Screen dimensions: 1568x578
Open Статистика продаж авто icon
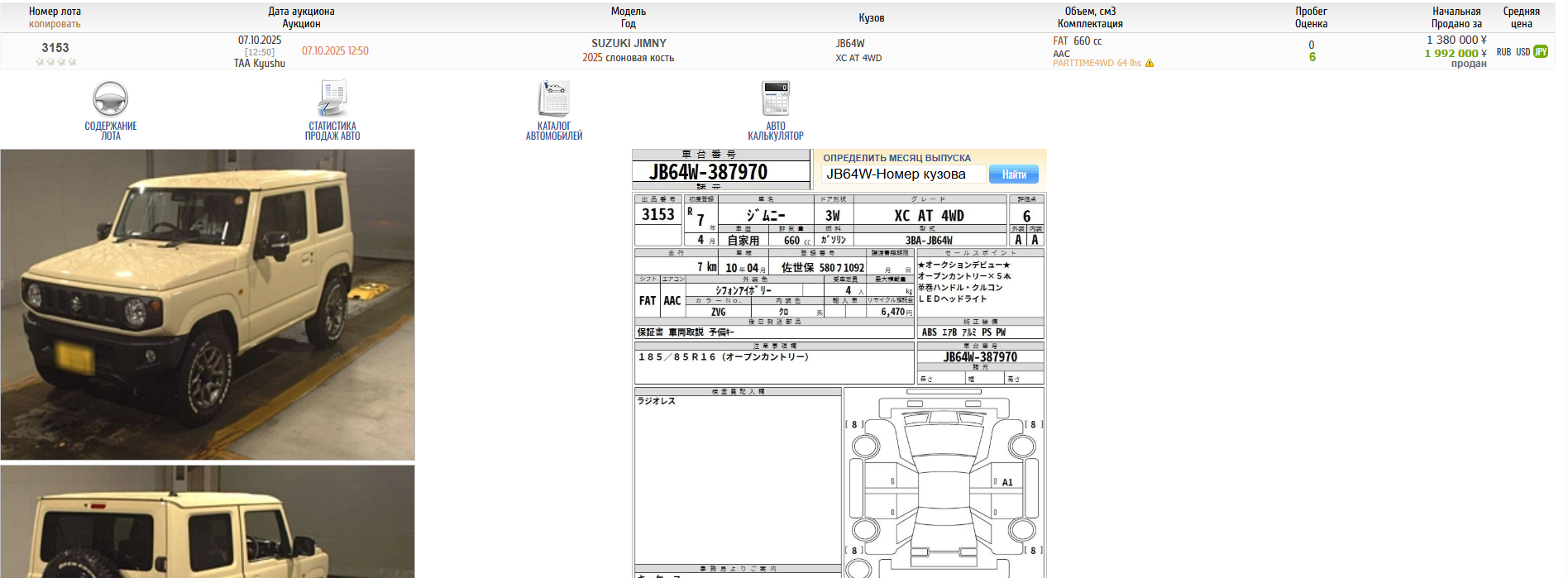[x=332, y=100]
